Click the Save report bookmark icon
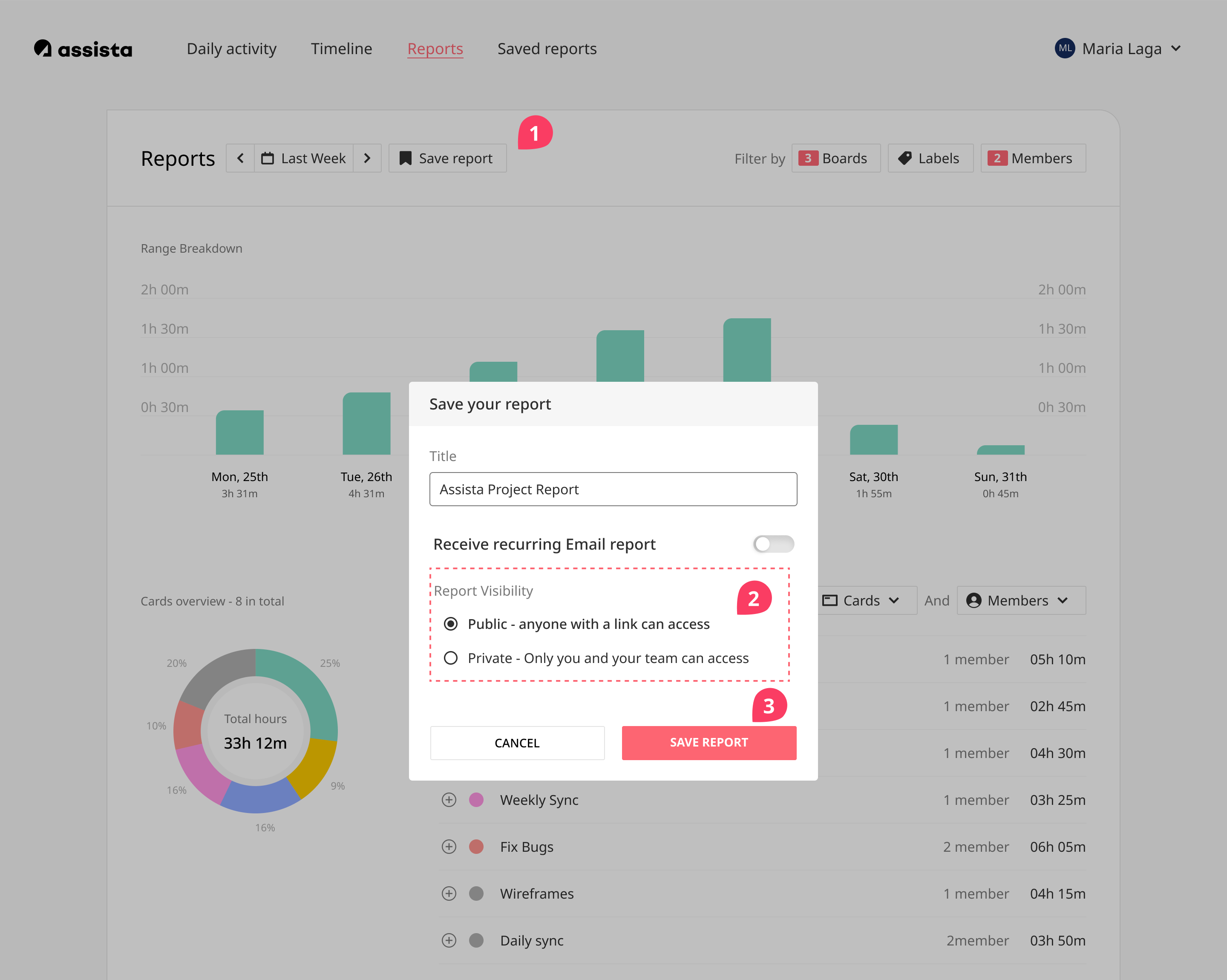Image resolution: width=1227 pixels, height=980 pixels. (x=405, y=158)
